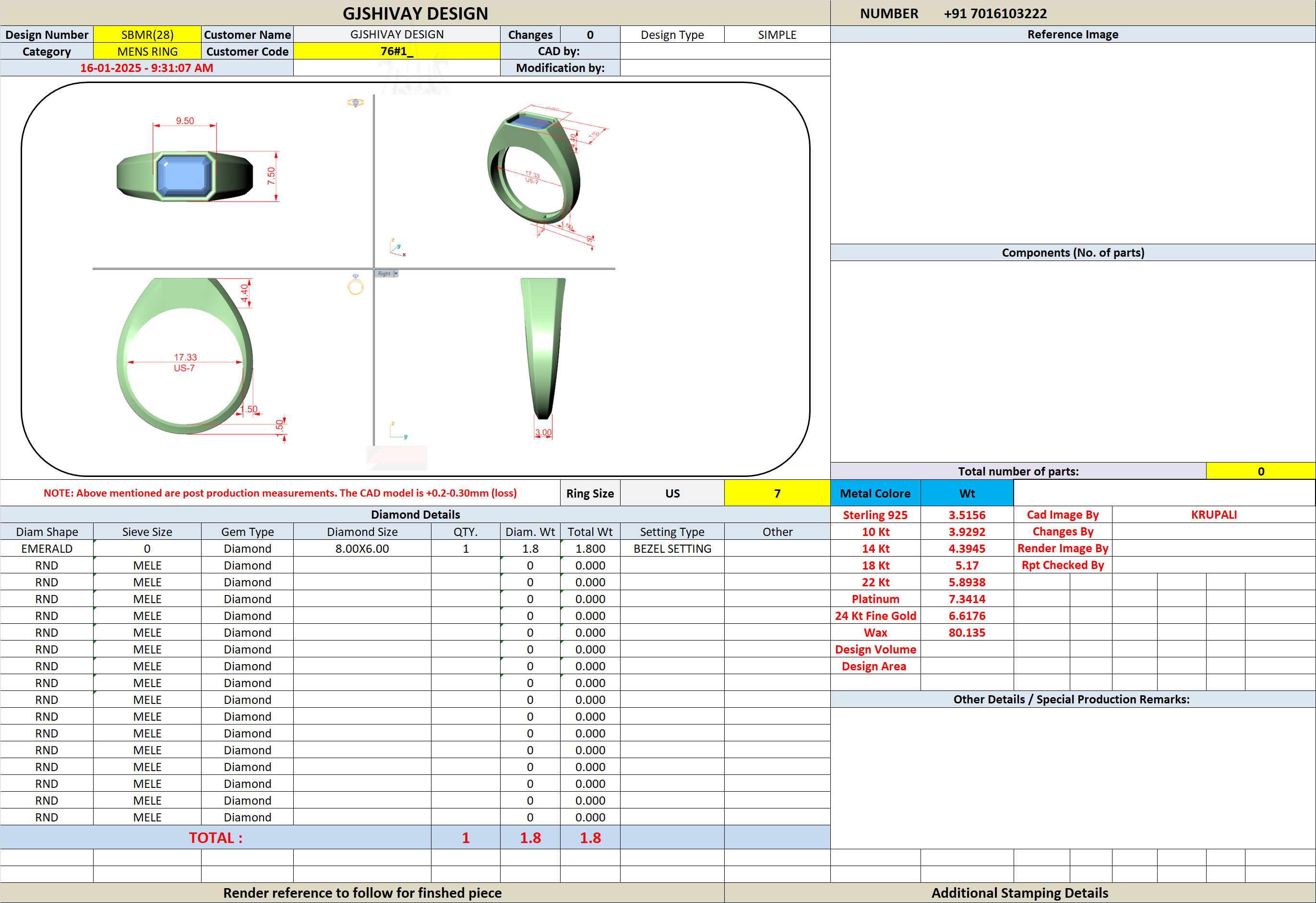
Task: Click the yellow ring size value 7
Action: click(777, 493)
